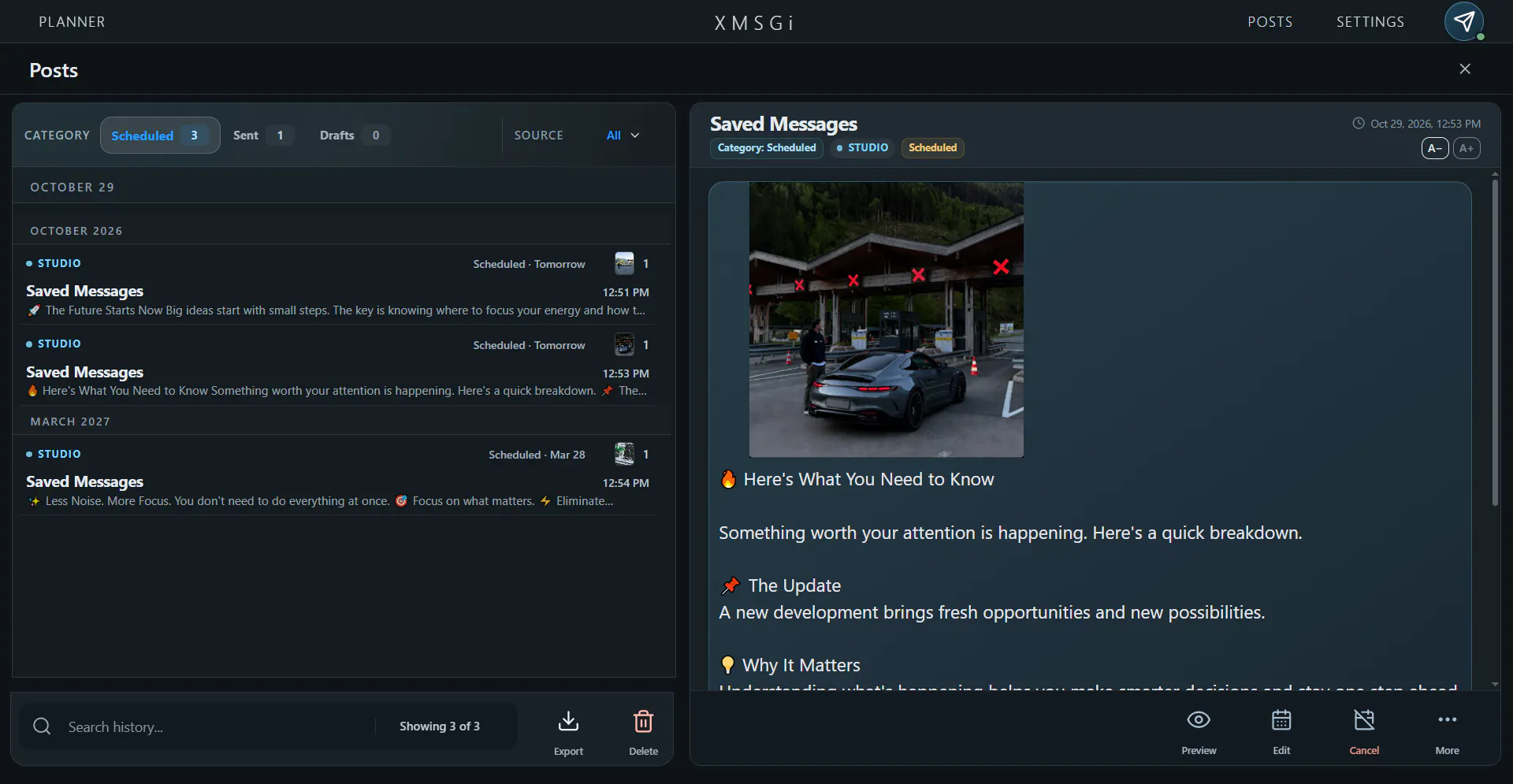The height and width of the screenshot is (784, 1513).
Task: Click the message preview scrollbar
Action: click(x=1495, y=343)
